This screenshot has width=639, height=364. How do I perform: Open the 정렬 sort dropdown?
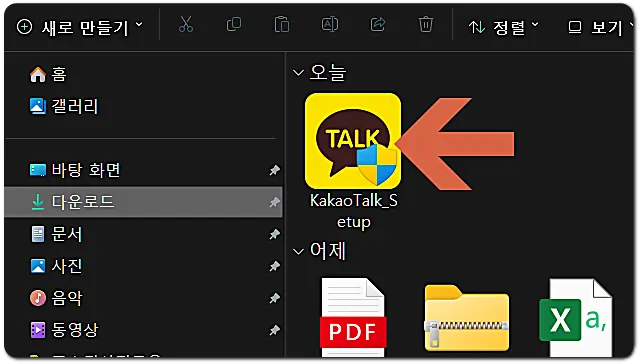(504, 27)
